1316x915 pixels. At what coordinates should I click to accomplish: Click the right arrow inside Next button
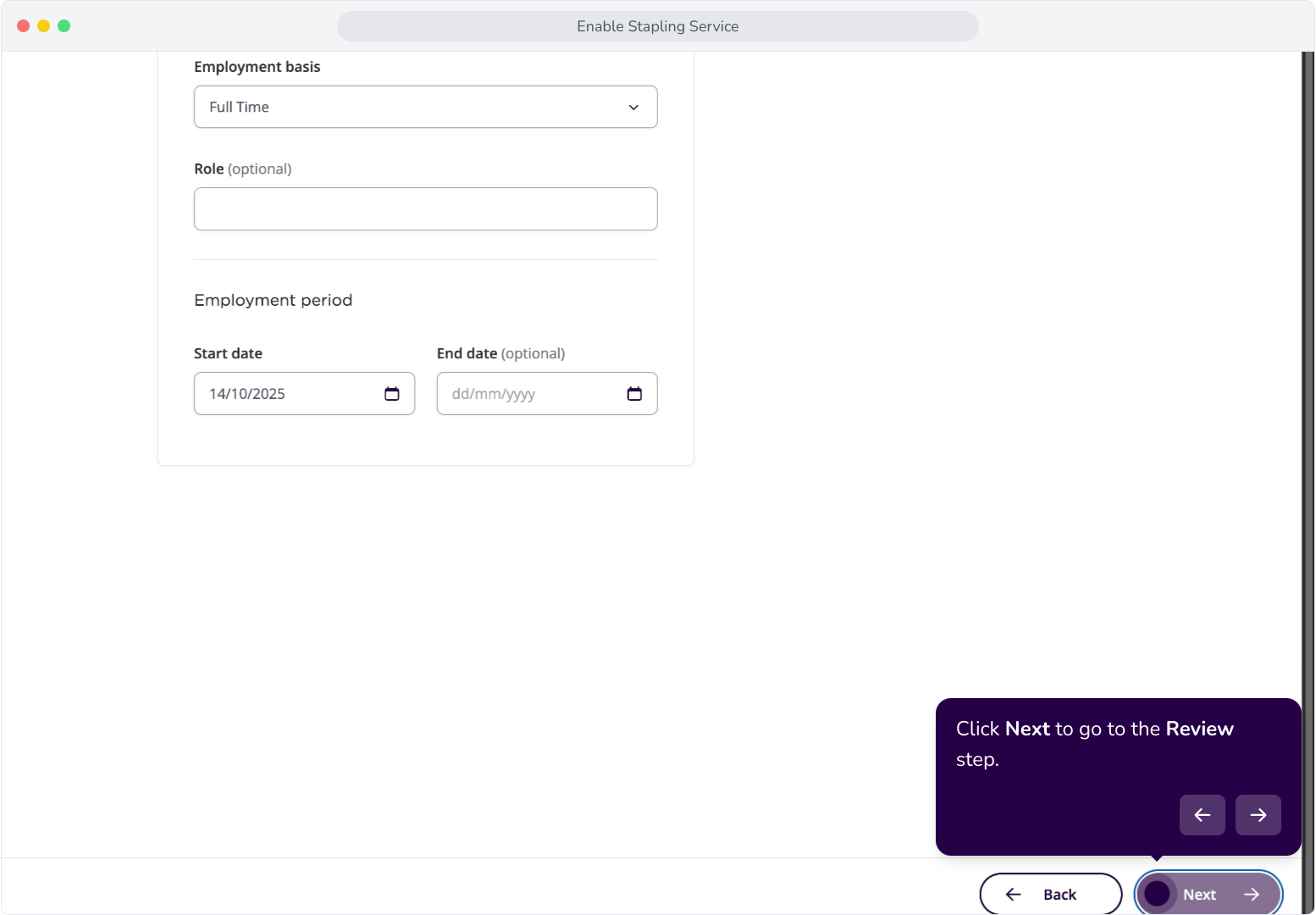(1252, 895)
